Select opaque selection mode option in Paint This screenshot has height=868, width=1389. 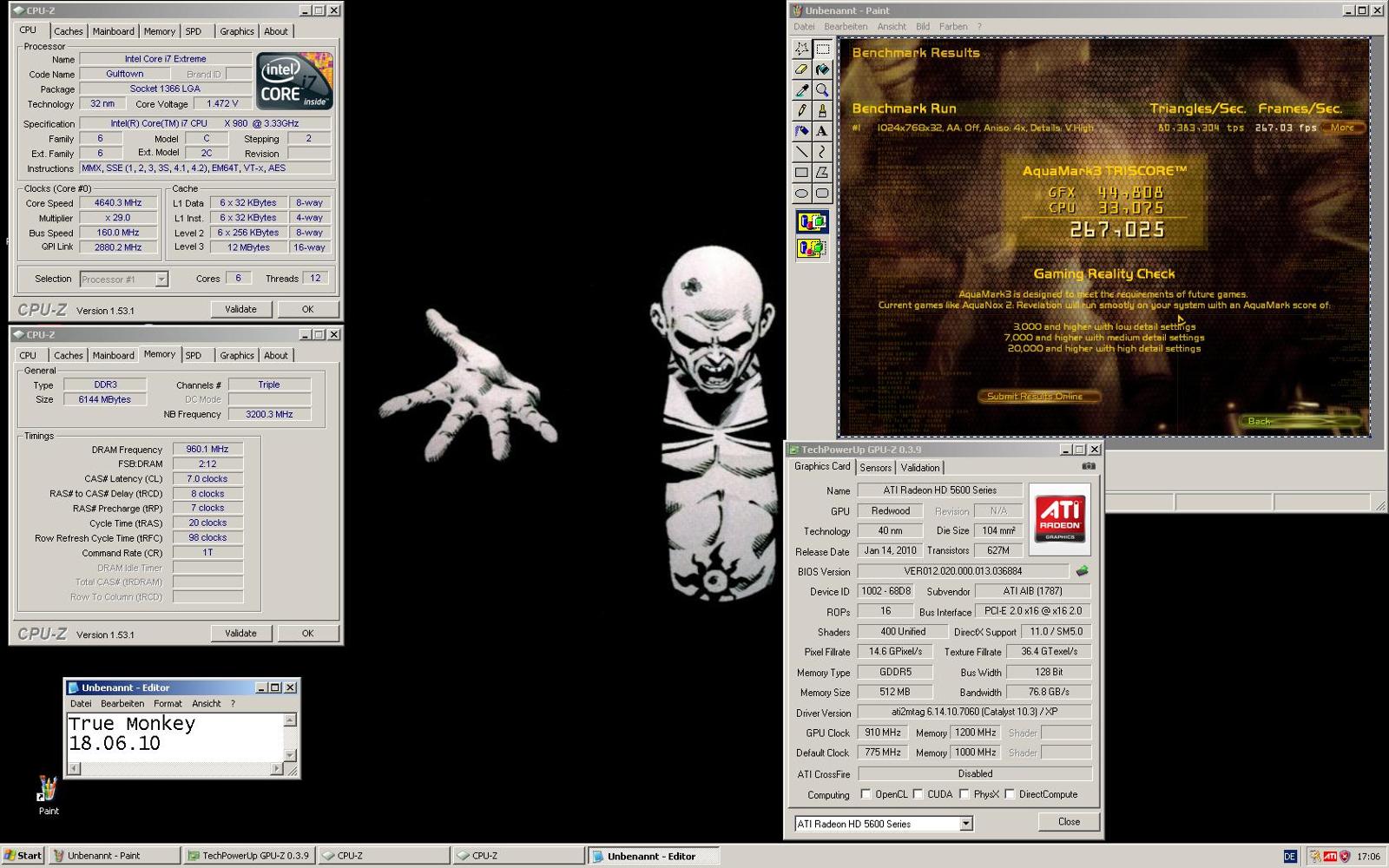click(812, 222)
